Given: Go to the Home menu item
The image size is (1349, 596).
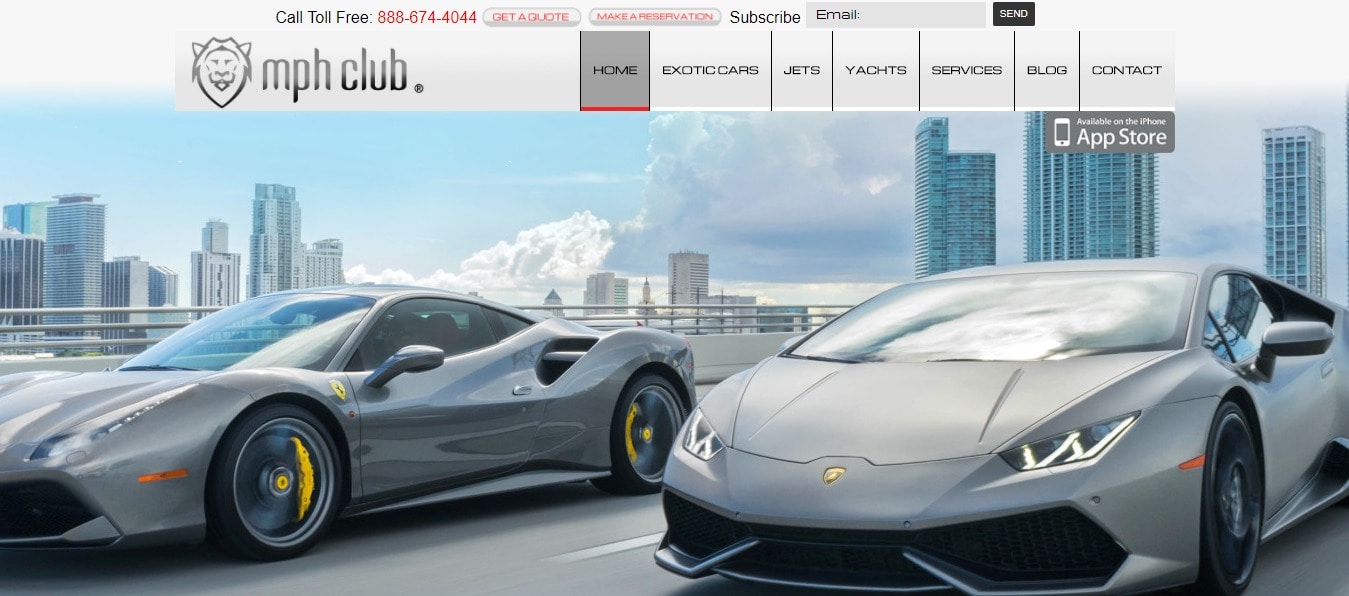Looking at the screenshot, I should point(615,70).
